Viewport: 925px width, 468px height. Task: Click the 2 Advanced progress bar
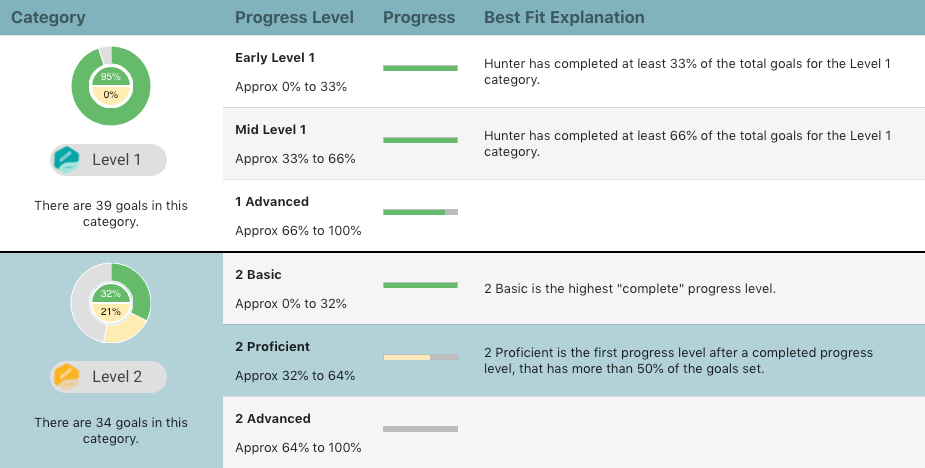(x=420, y=429)
